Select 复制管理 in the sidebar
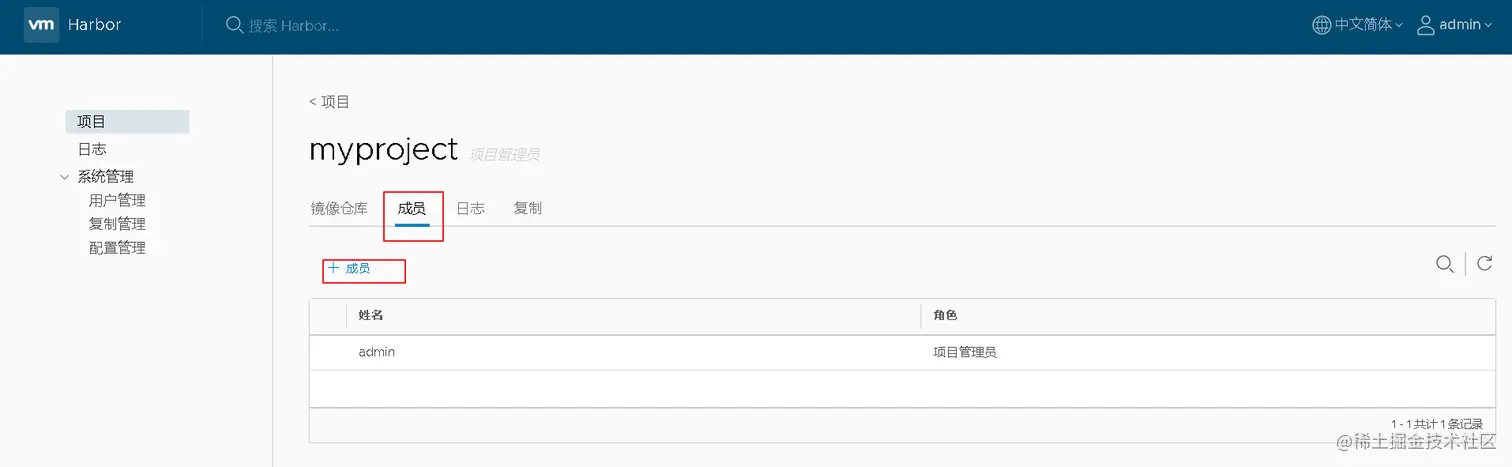Image resolution: width=1512 pixels, height=467 pixels. click(x=117, y=224)
